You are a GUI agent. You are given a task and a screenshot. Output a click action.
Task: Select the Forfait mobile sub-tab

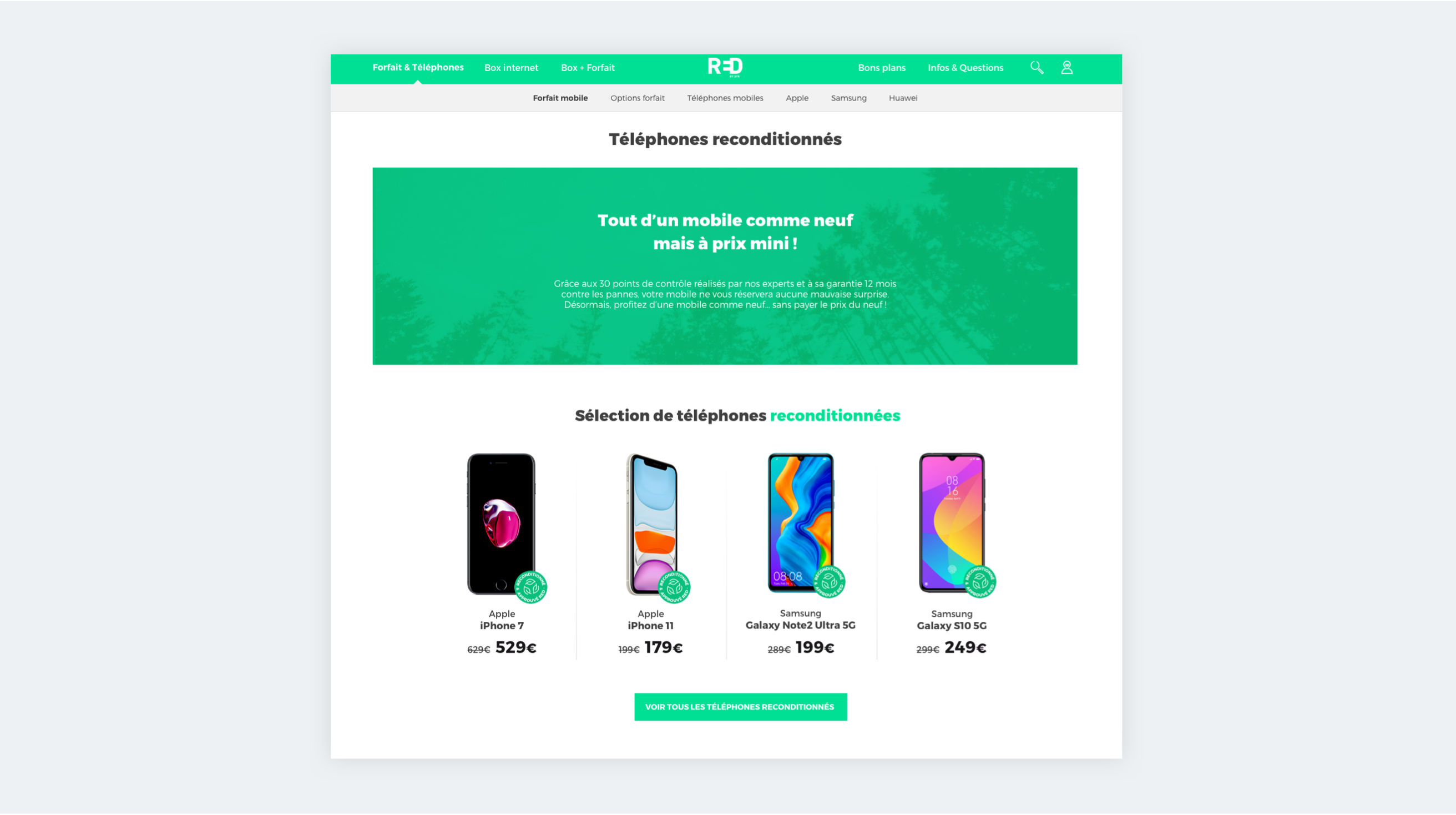pyautogui.click(x=560, y=98)
